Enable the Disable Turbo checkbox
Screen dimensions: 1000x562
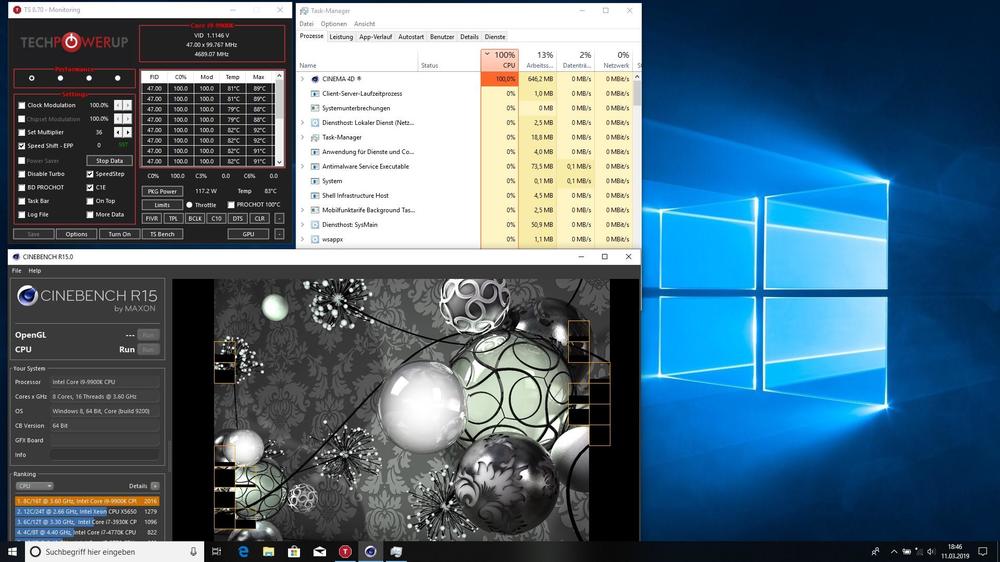pos(22,174)
